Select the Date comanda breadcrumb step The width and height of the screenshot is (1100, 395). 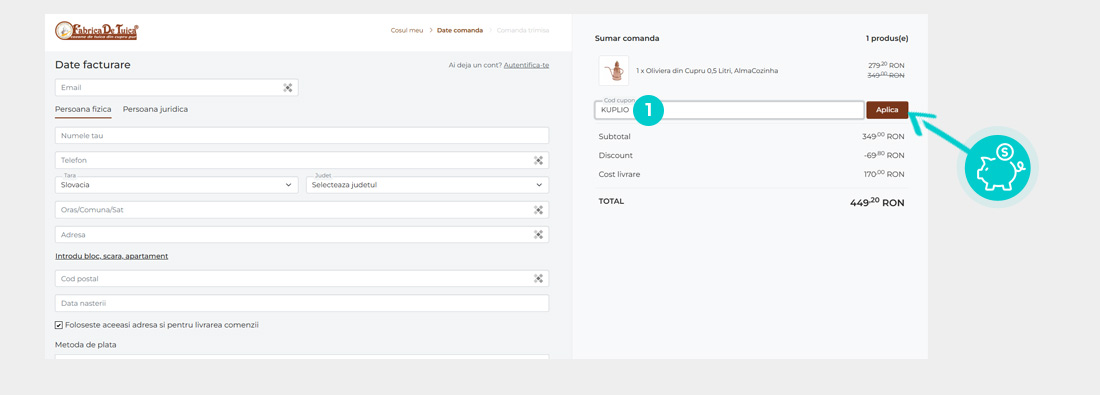click(x=460, y=30)
